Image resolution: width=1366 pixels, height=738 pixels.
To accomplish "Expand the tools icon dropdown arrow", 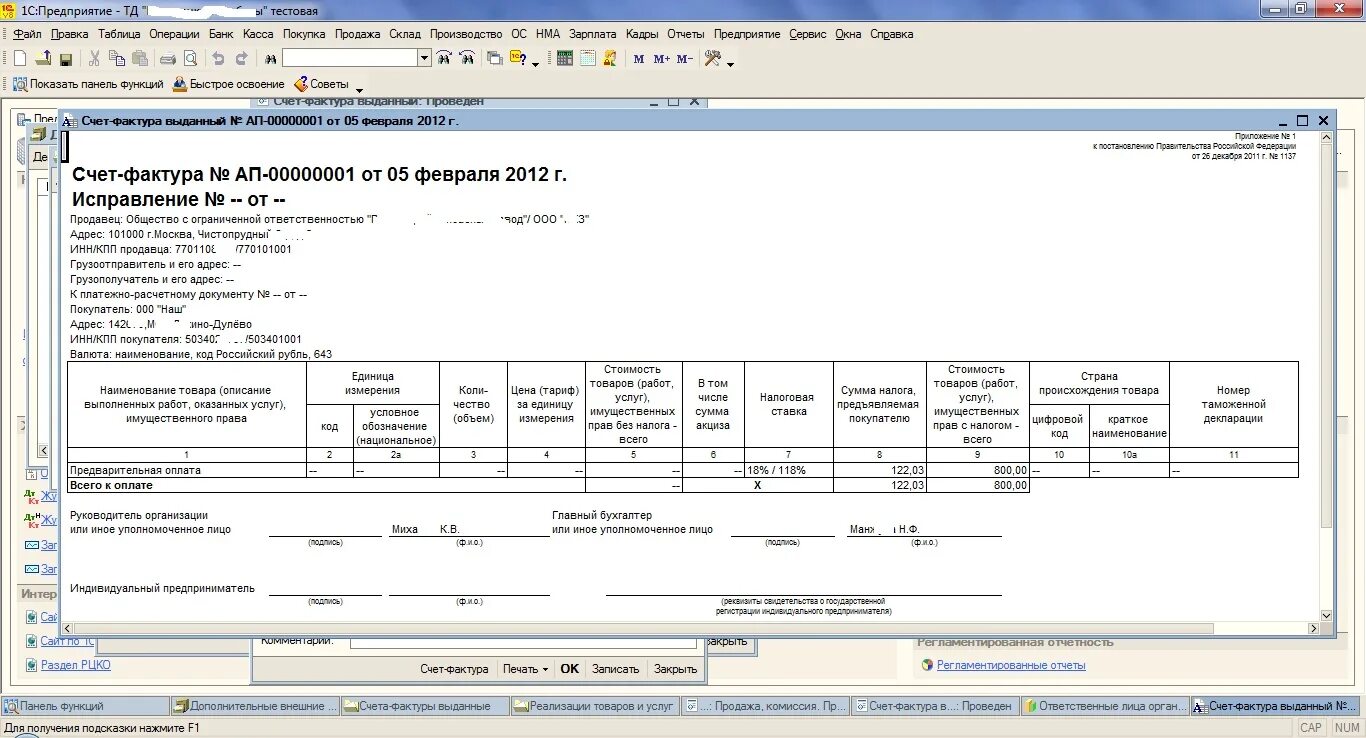I will point(730,63).
